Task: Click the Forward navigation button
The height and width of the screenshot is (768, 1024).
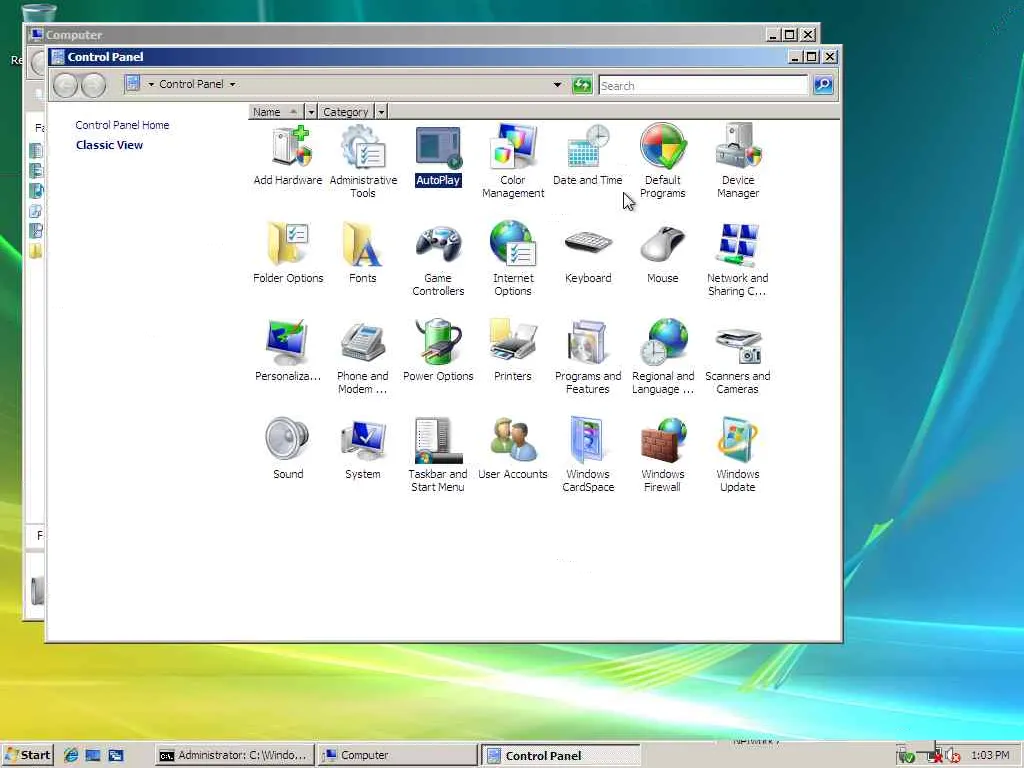Action: (x=93, y=86)
